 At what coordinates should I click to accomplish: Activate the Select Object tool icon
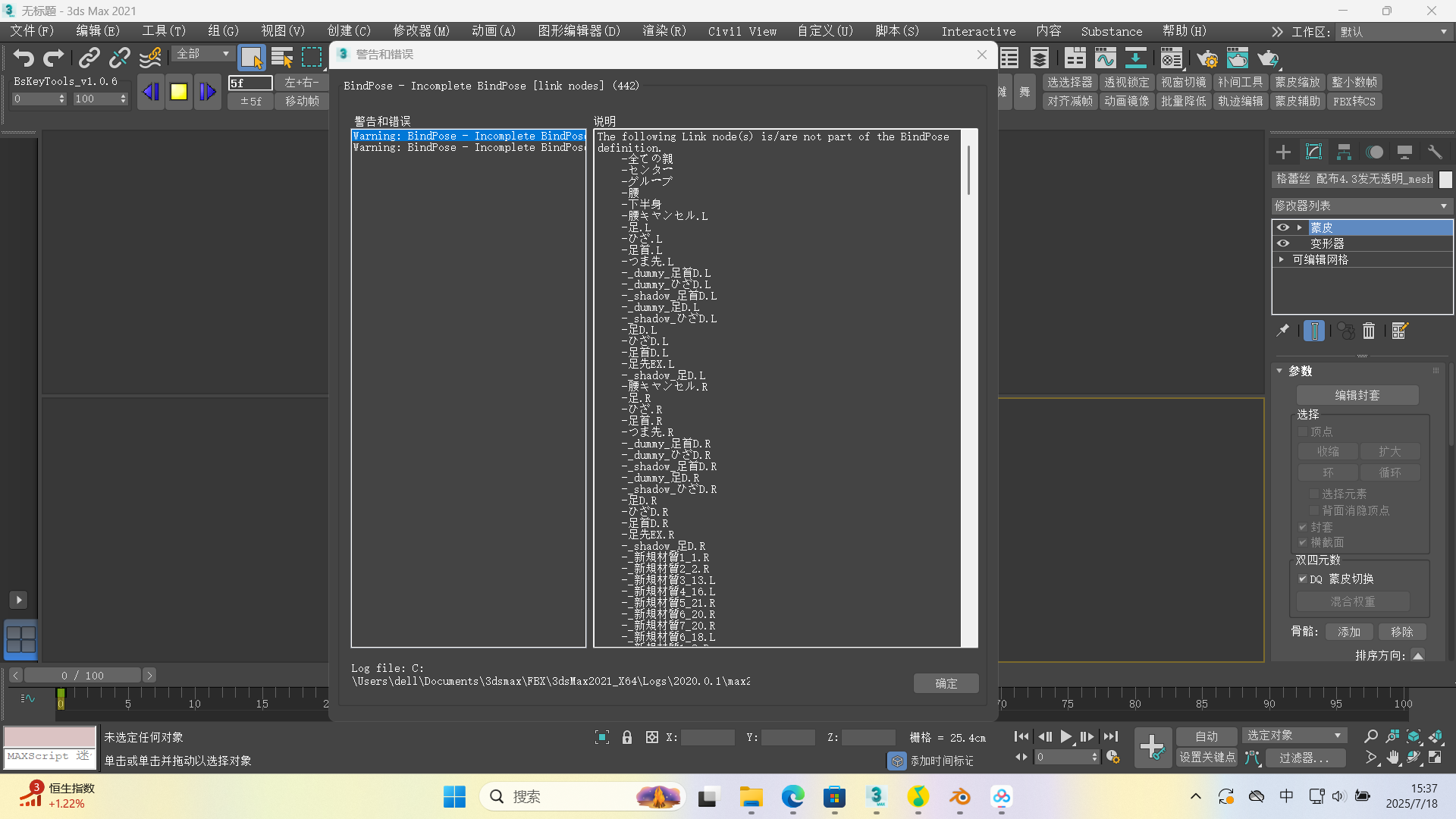(x=252, y=58)
